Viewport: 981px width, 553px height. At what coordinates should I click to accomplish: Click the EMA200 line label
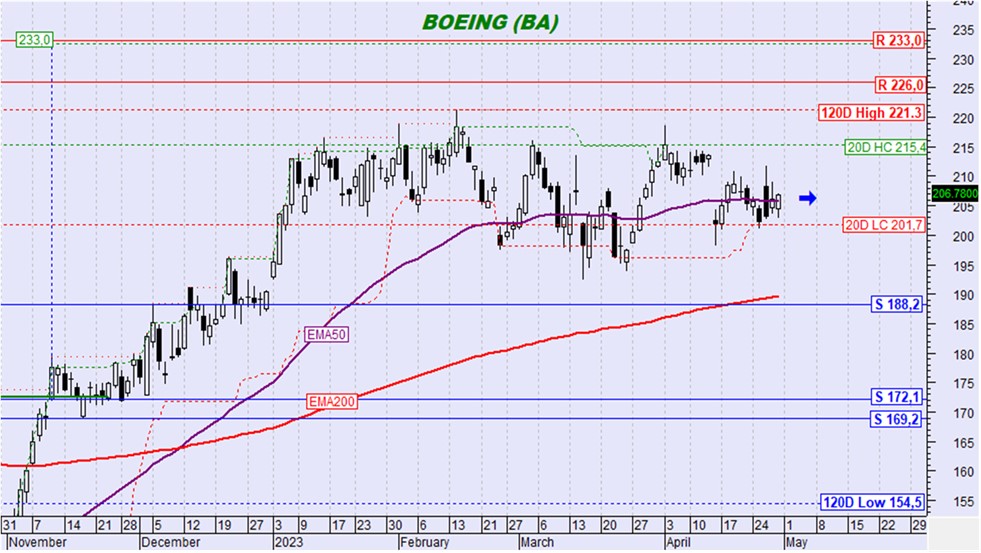point(332,402)
